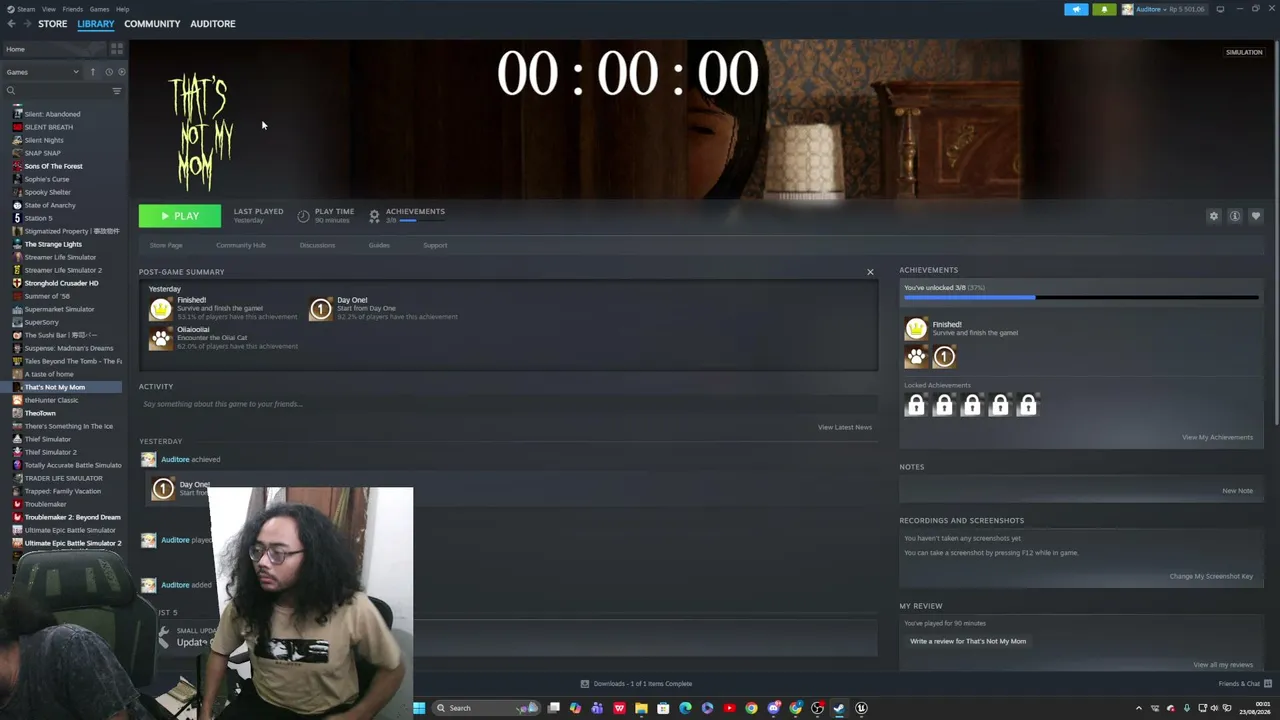Add That's Not My Mom to favorites heart
This screenshot has height=720, width=1280.
[1256, 216]
